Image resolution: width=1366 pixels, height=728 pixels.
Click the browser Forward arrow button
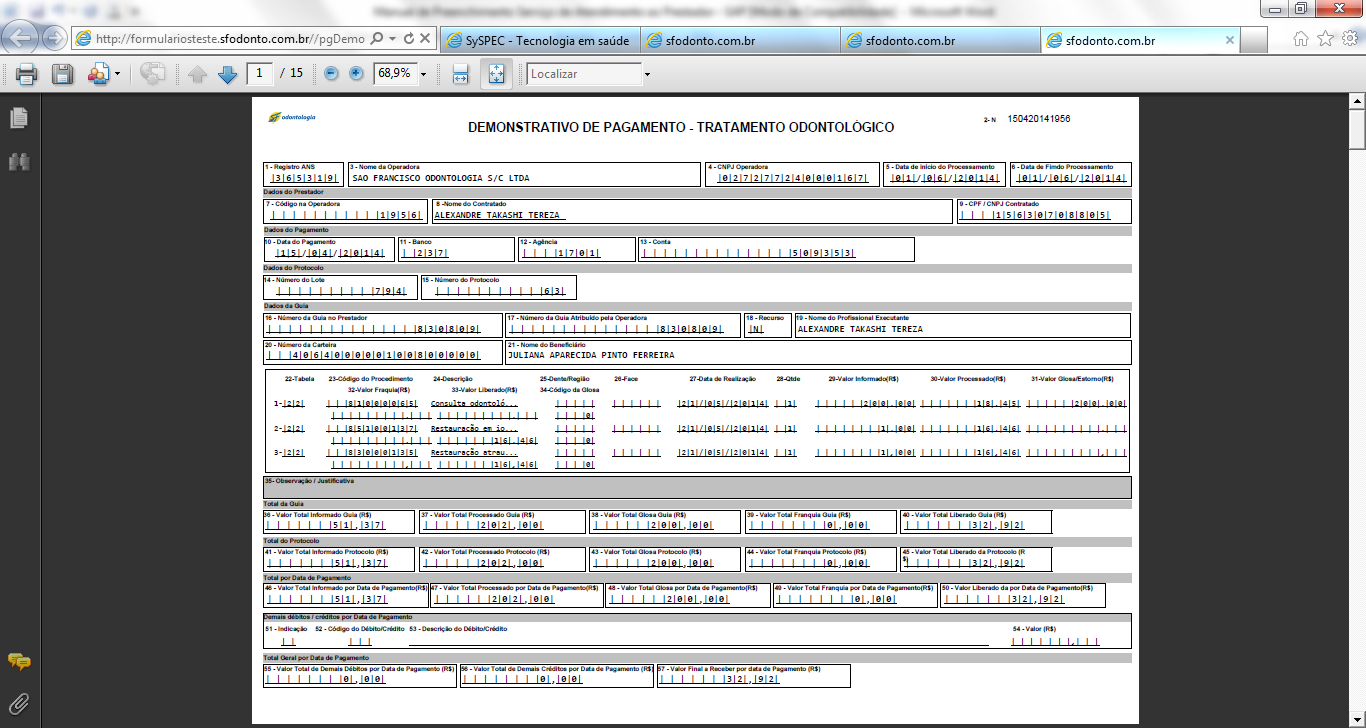tap(55, 40)
